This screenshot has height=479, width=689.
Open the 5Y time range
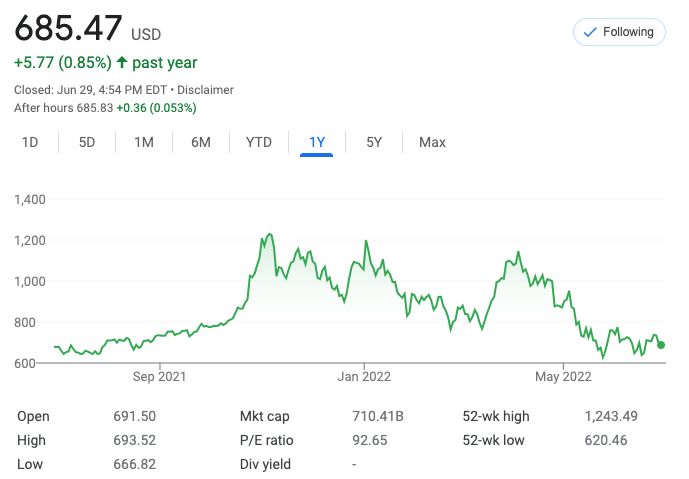coord(374,142)
